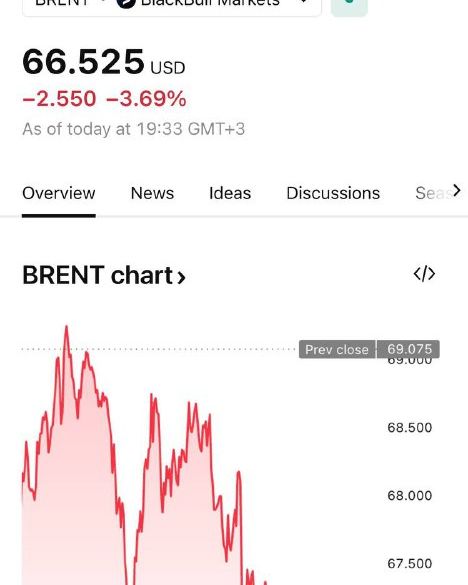The height and width of the screenshot is (585, 468).
Task: Click the 68.500 price axis label
Action: 409,428
